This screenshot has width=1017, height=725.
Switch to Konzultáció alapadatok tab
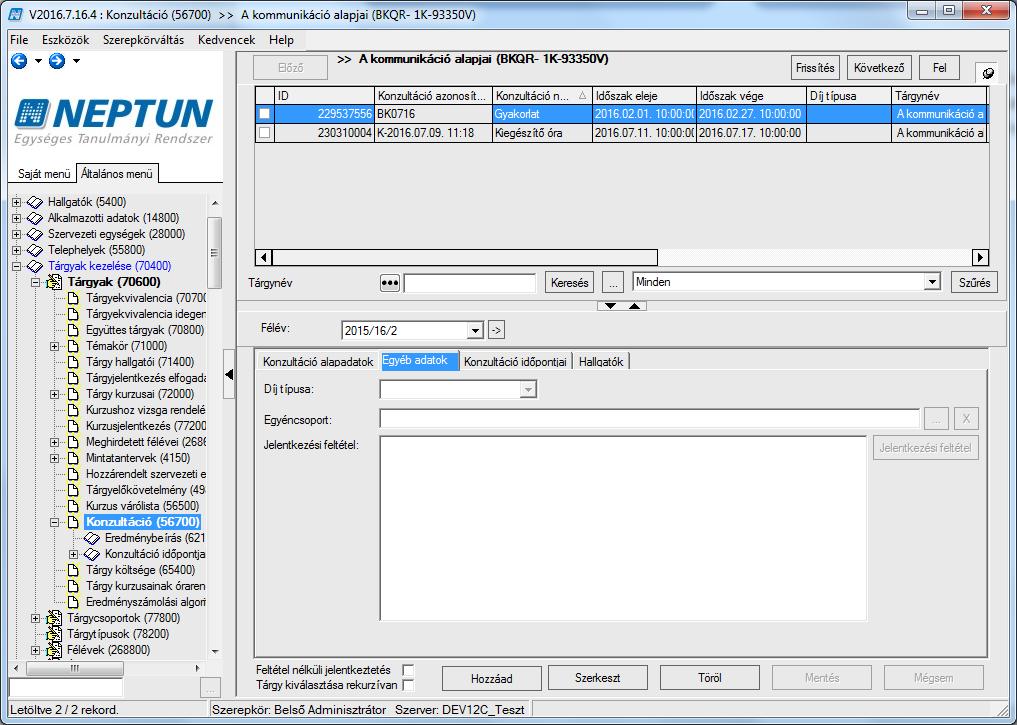point(318,362)
